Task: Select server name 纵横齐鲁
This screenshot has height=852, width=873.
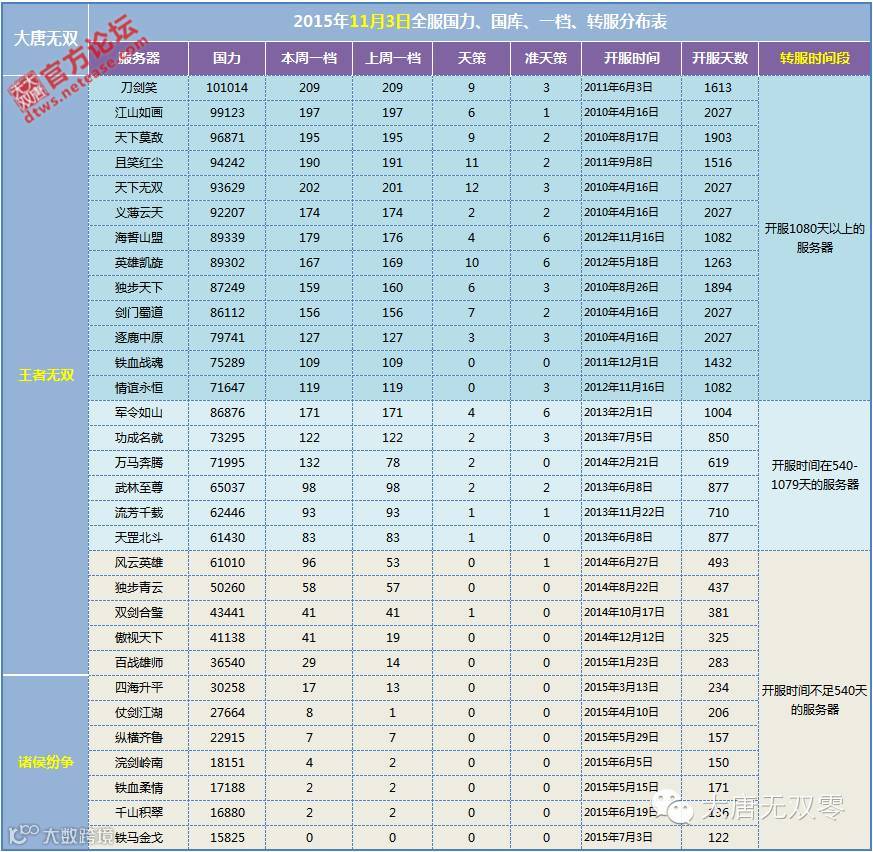Action: [x=139, y=738]
